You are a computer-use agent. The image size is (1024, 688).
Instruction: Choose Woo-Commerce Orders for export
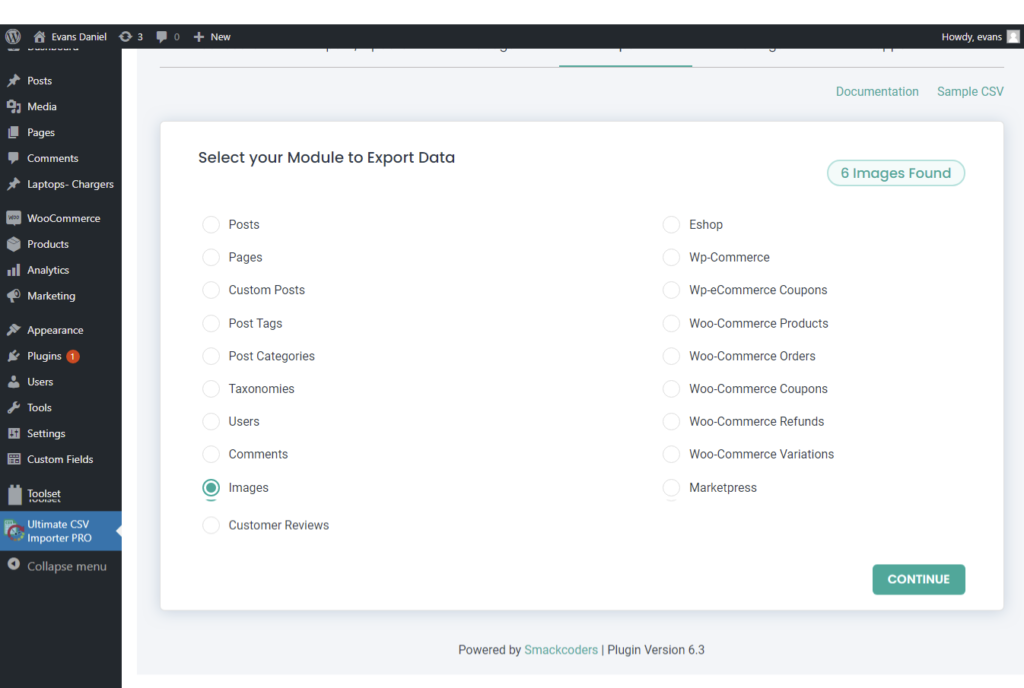[671, 356]
